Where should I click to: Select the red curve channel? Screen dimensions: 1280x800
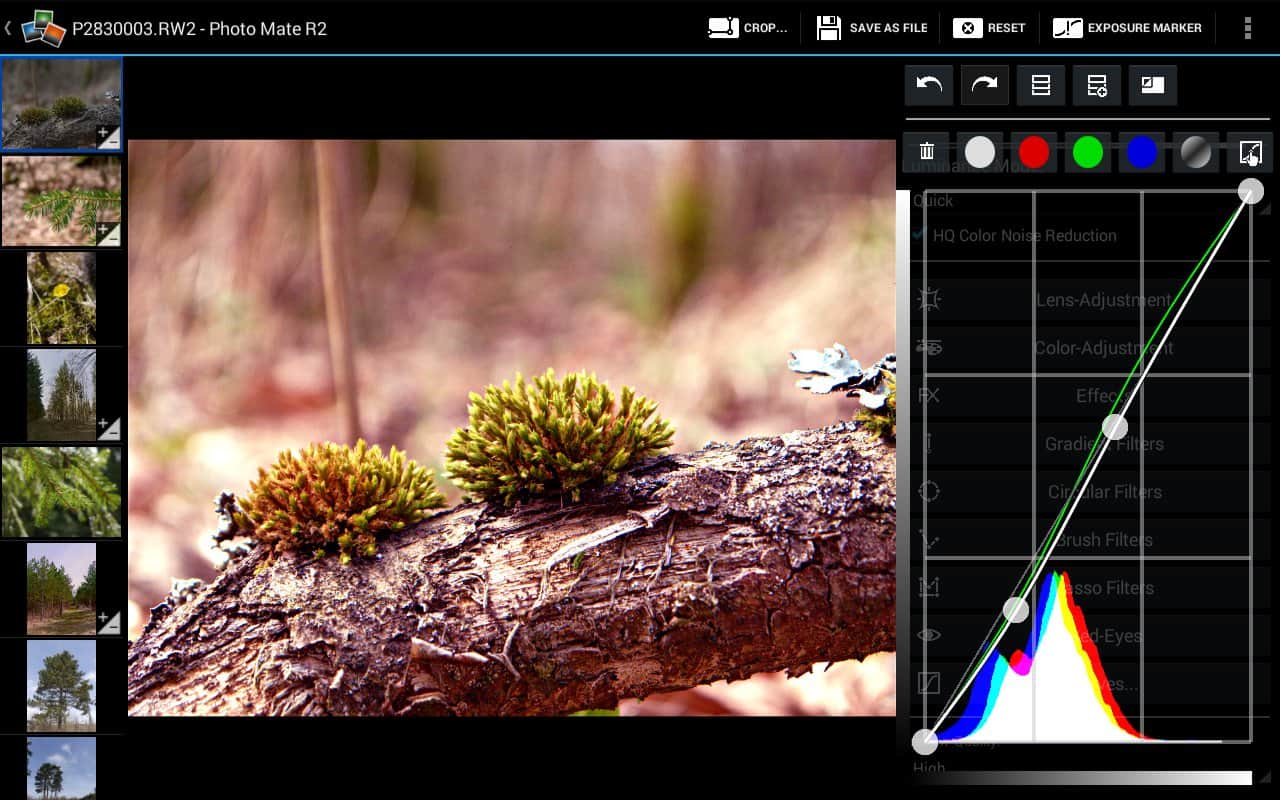pyautogui.click(x=1034, y=152)
